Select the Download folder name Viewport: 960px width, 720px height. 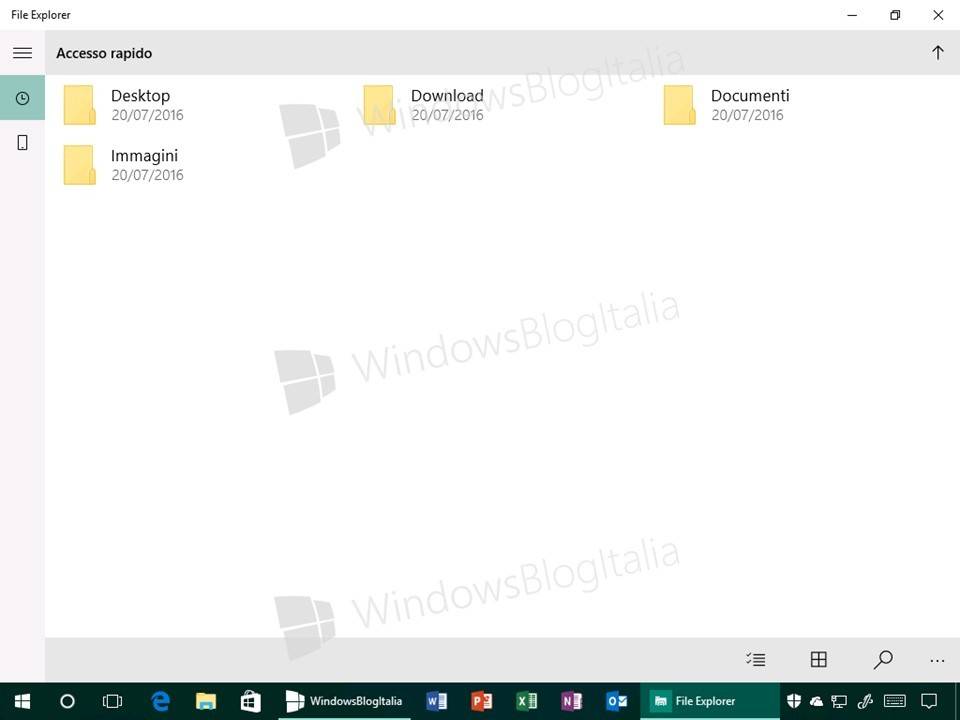click(447, 96)
